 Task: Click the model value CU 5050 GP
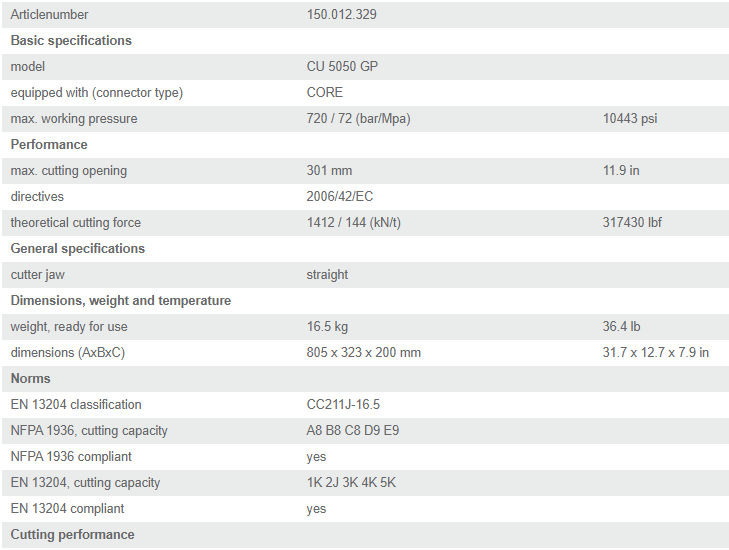[342, 67]
